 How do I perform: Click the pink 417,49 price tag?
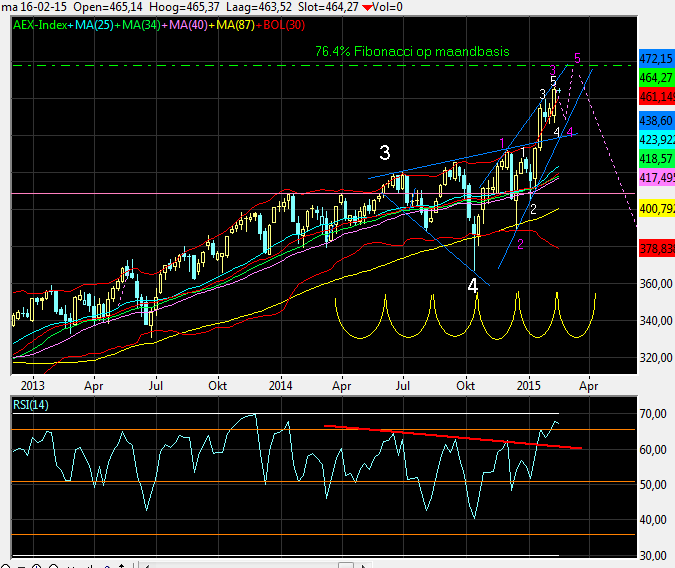coord(654,176)
